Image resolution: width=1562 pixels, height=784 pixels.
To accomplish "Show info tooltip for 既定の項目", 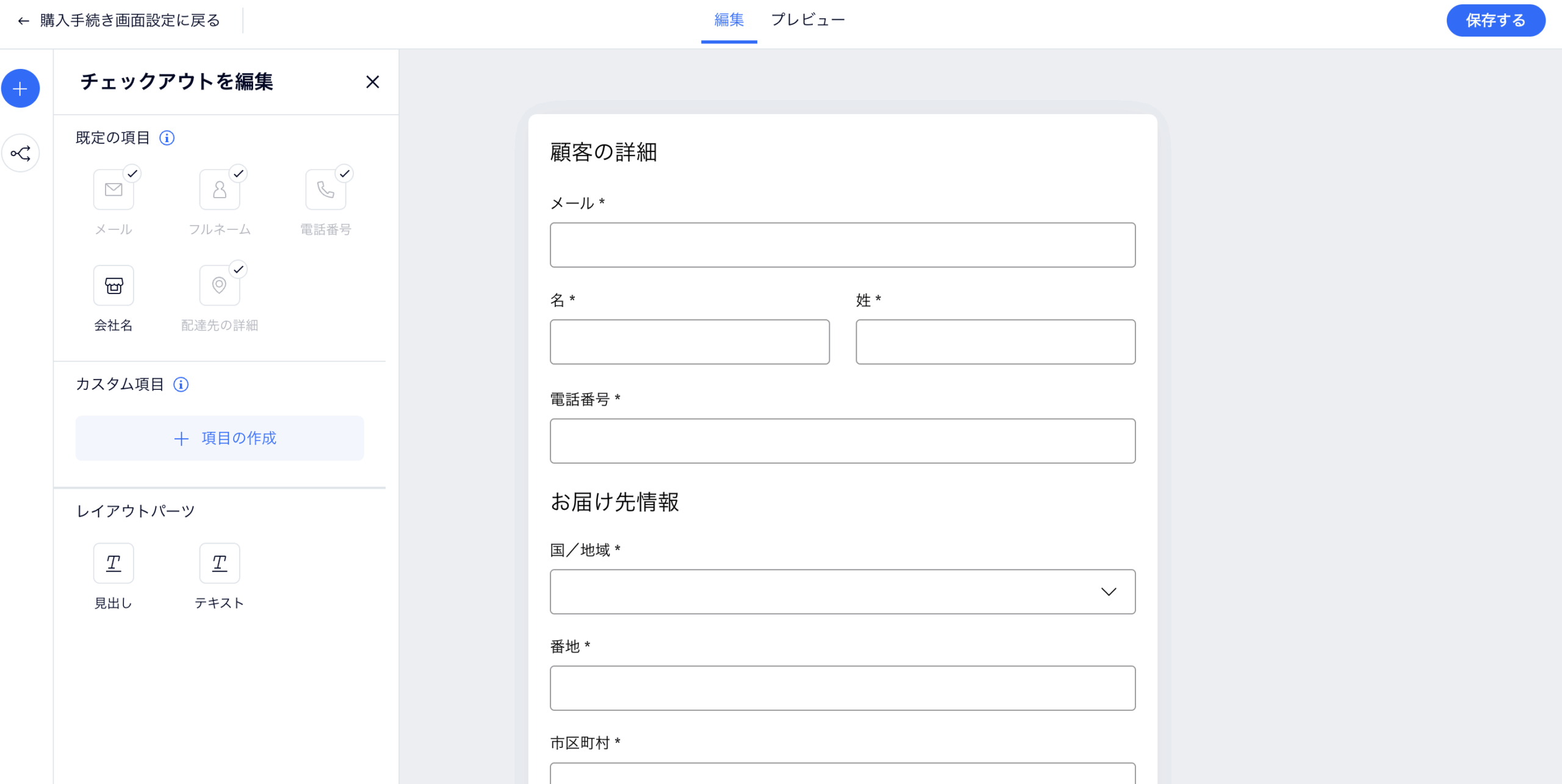I will (167, 138).
